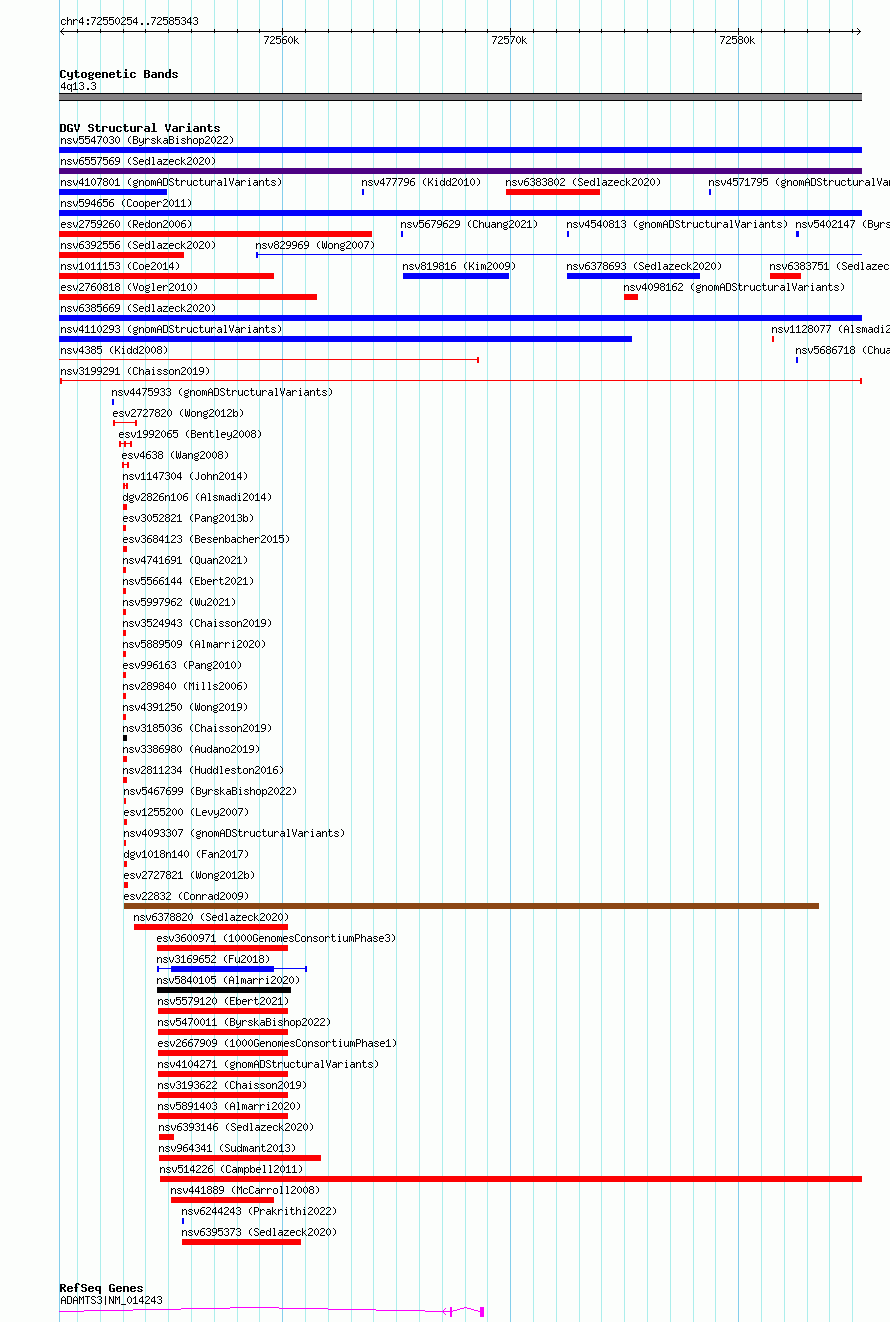This screenshot has width=890, height=1322.
Task: Click the dgv2826n106 (Alsmadi2014) label
Action: pyautogui.click(x=197, y=498)
